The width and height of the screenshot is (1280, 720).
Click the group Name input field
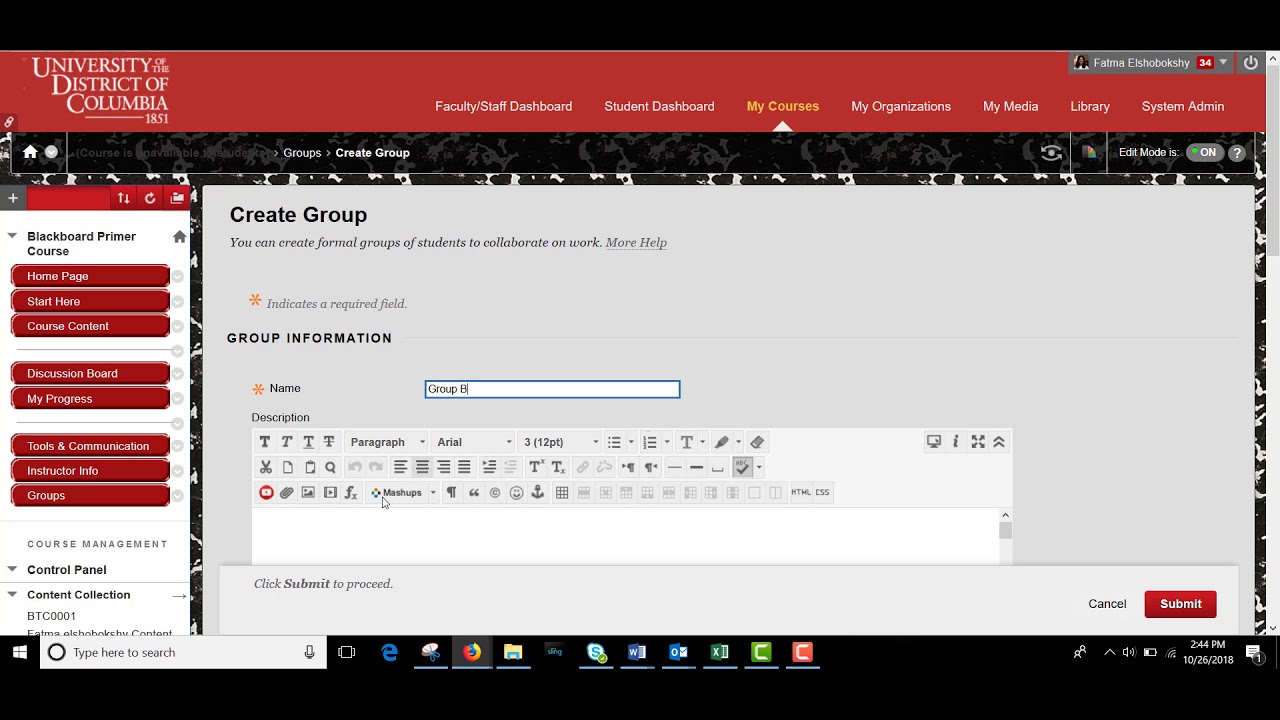[x=552, y=389]
